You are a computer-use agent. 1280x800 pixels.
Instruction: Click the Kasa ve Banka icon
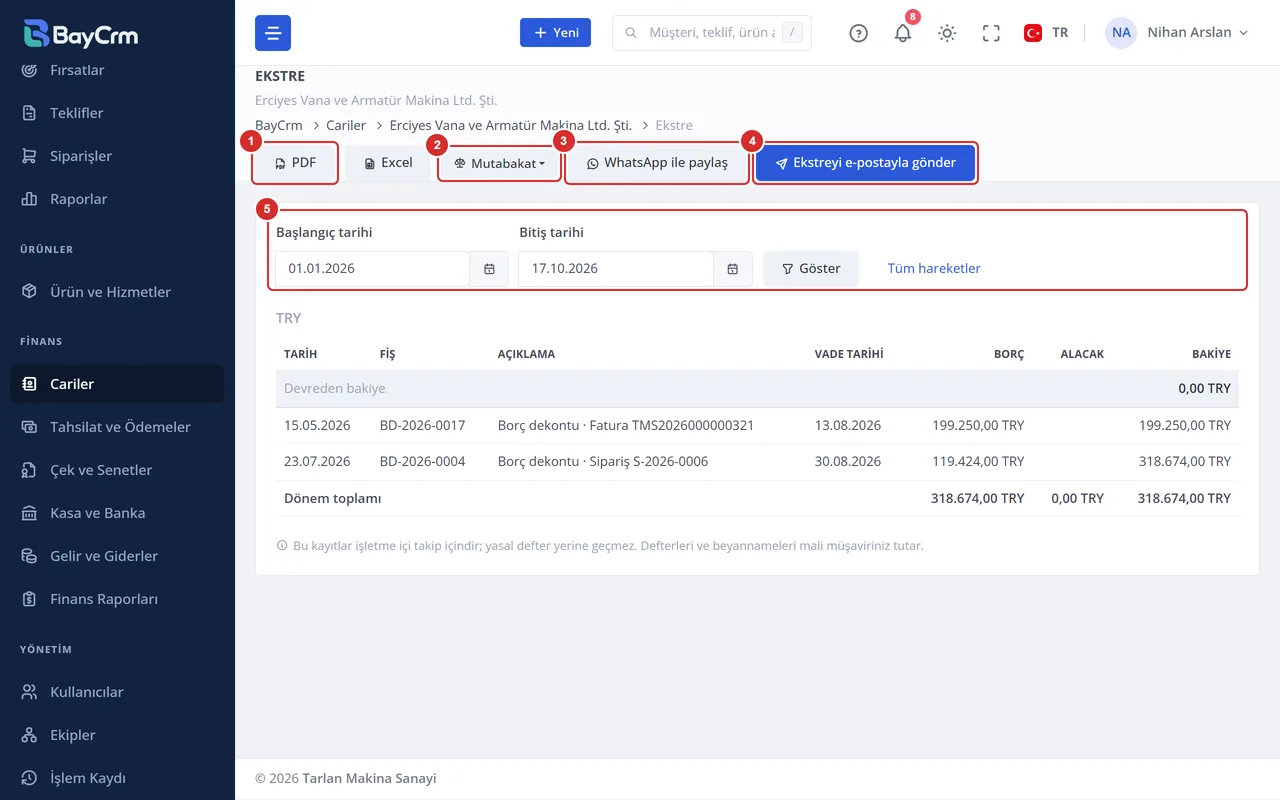tap(30, 513)
